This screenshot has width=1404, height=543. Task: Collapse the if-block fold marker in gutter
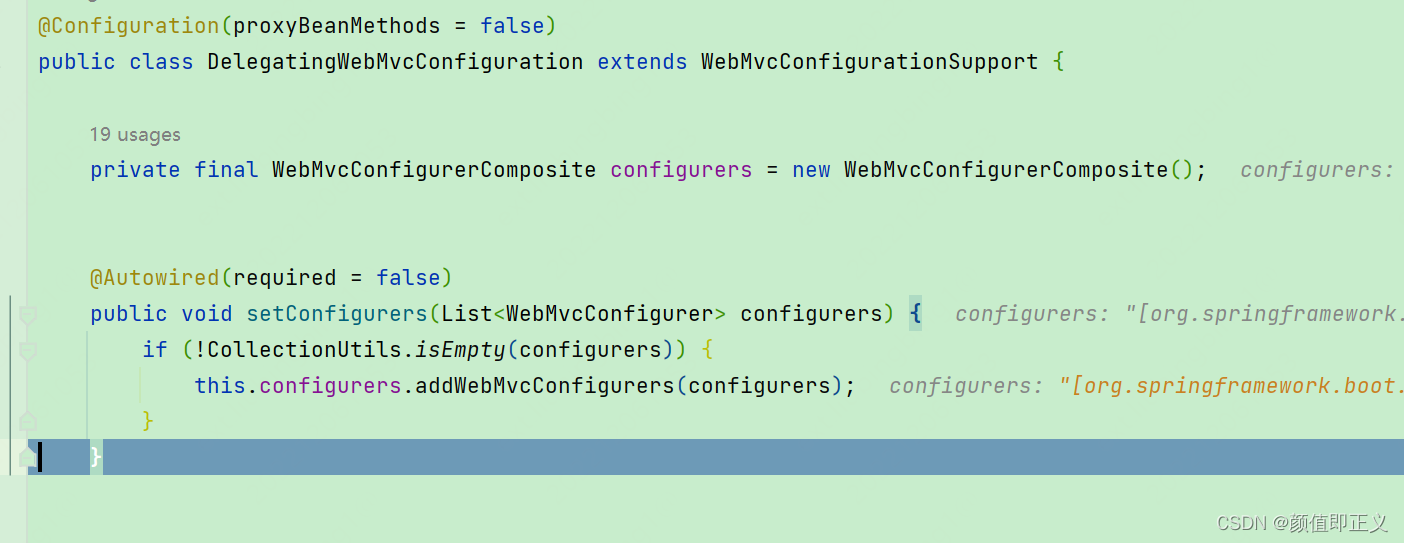28,351
